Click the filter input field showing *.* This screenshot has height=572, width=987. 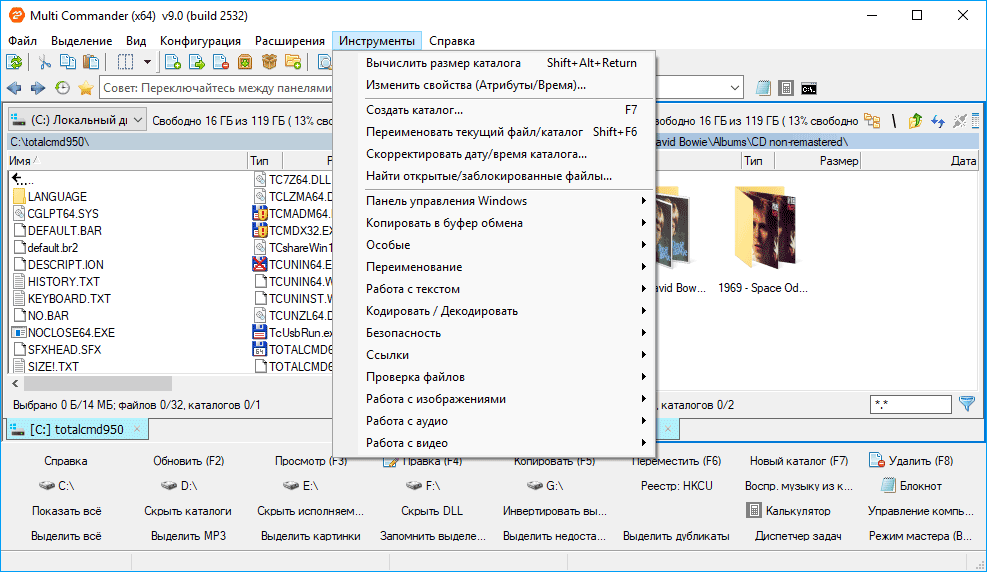910,405
